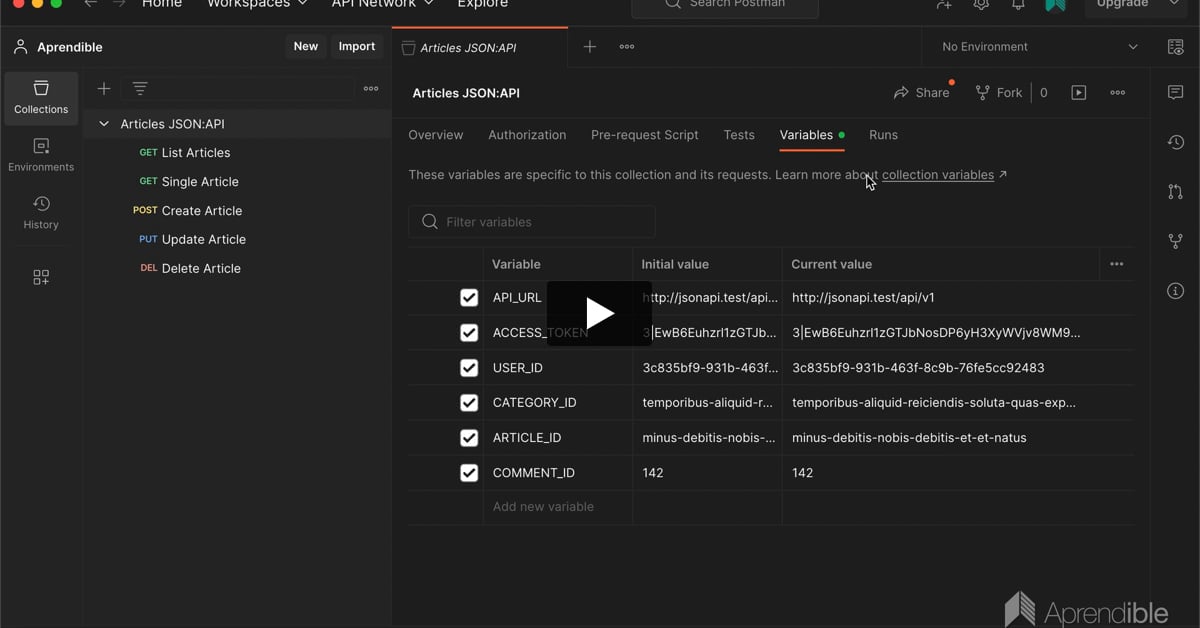
Task: Click the settings gear icon in top bar
Action: 981,5
